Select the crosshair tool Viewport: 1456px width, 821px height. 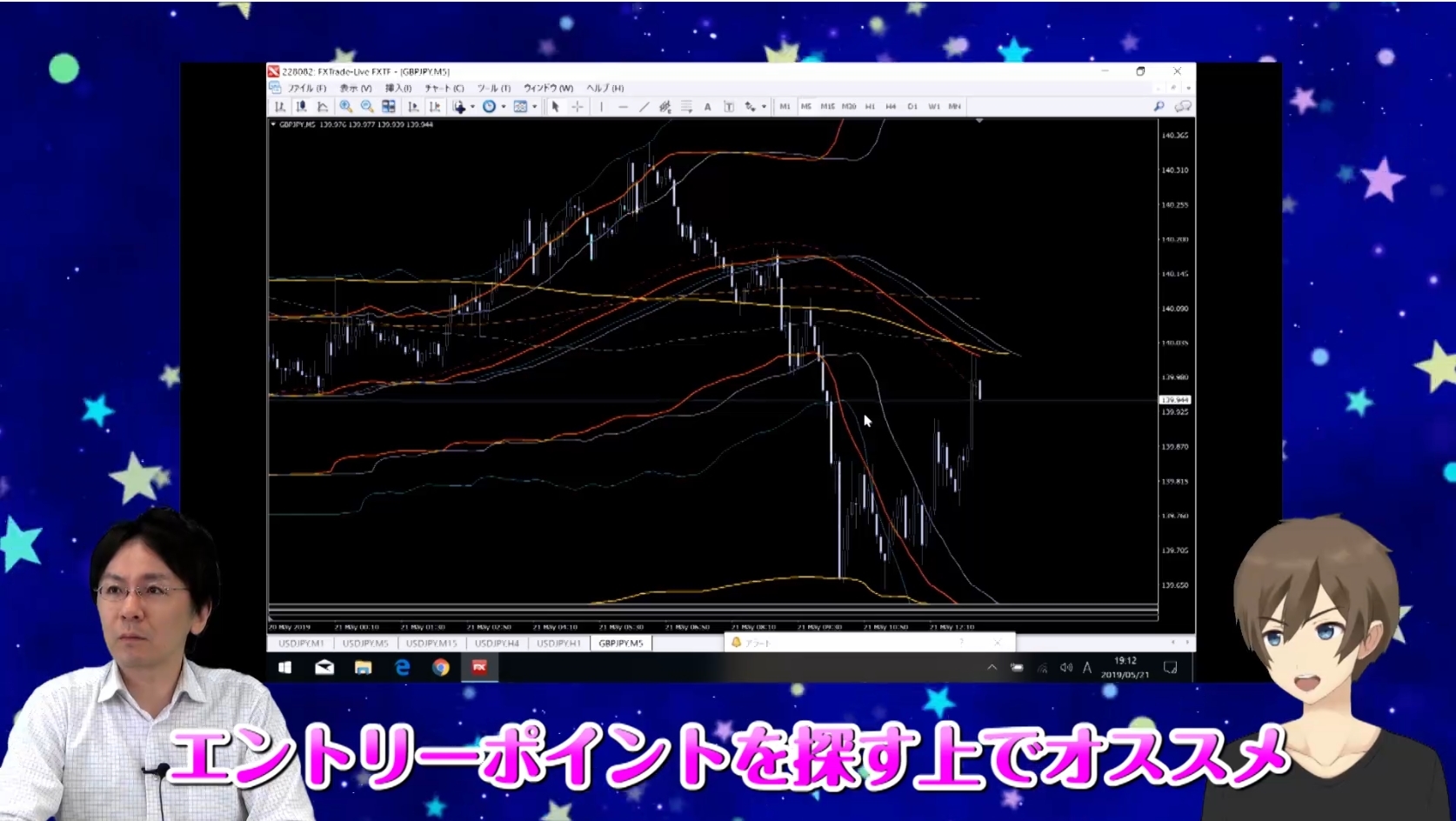tap(577, 106)
